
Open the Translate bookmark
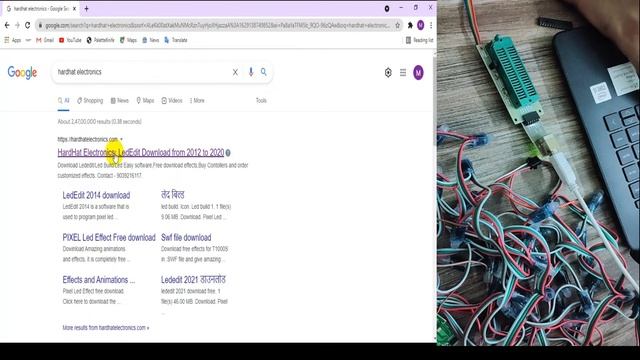point(176,40)
